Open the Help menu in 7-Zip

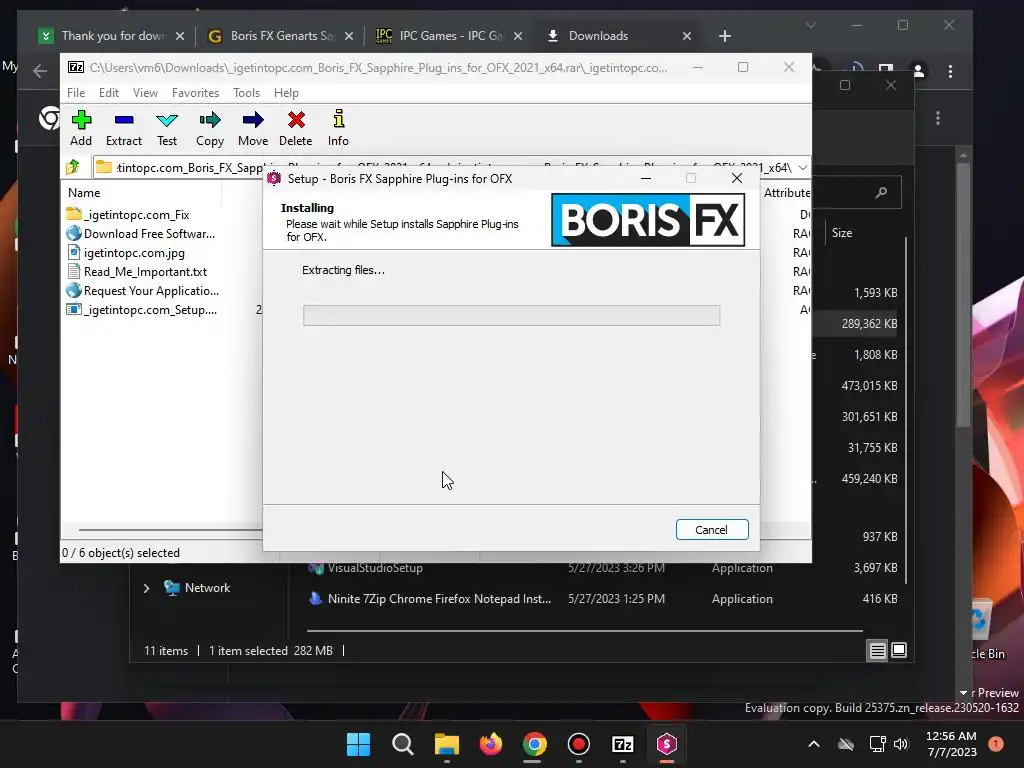point(286,93)
